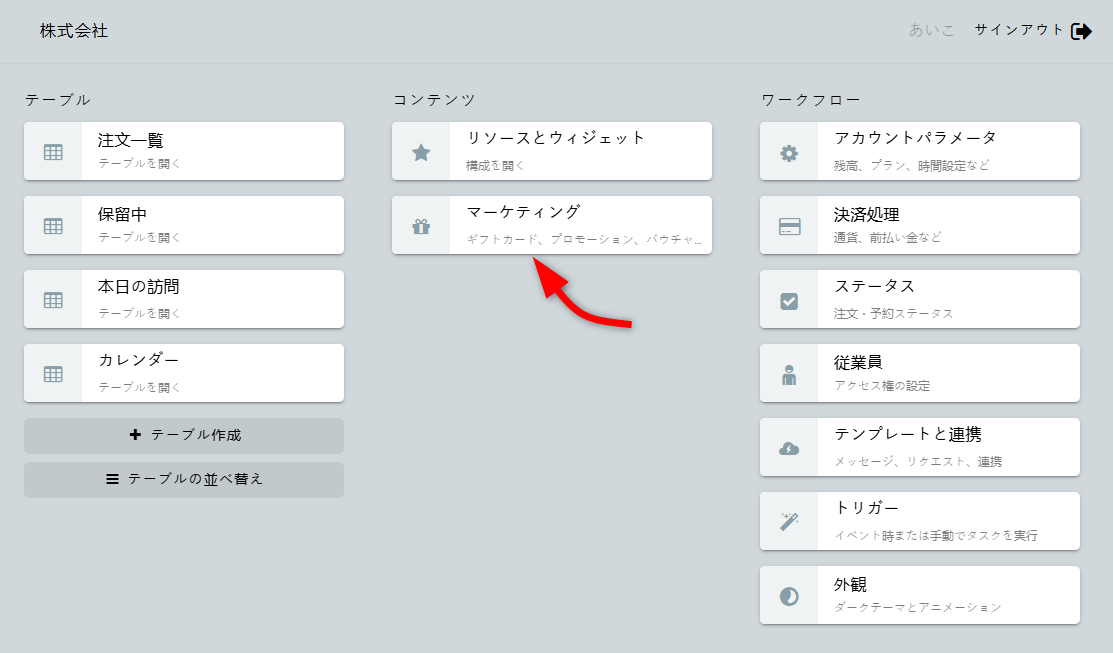Click the 株式会社 company name
The image size is (1113, 653).
pos(74,31)
